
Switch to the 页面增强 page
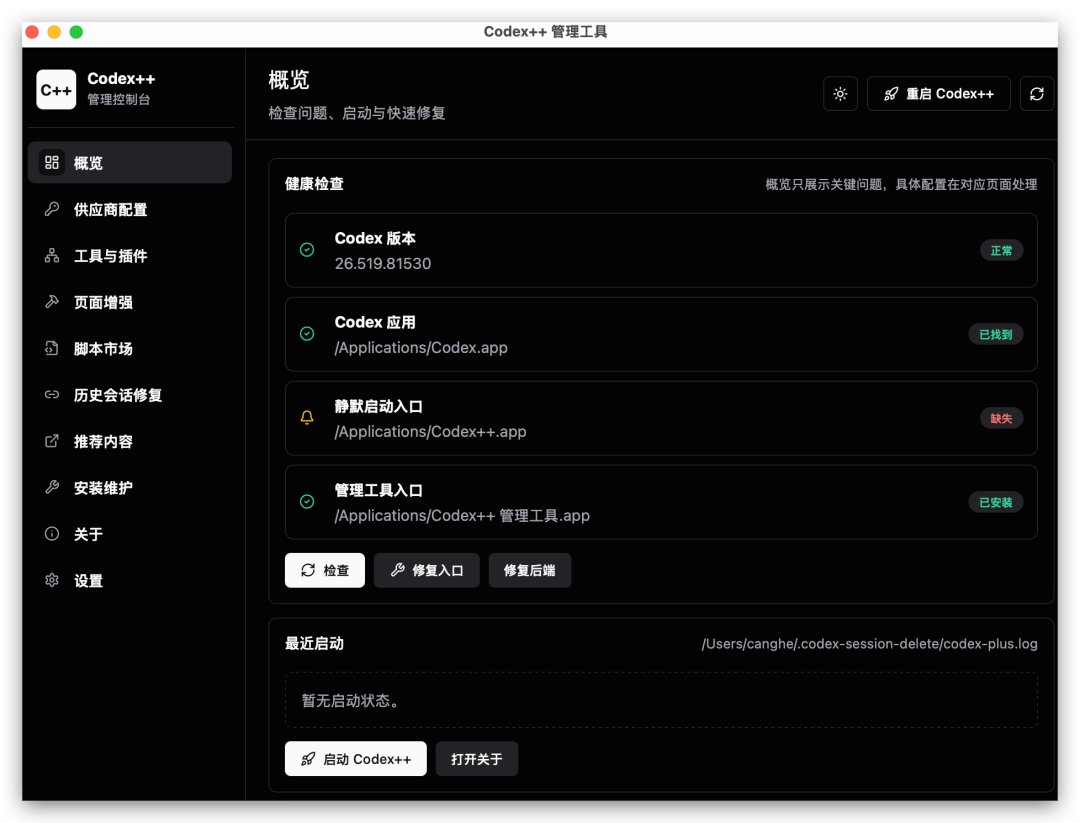(129, 302)
